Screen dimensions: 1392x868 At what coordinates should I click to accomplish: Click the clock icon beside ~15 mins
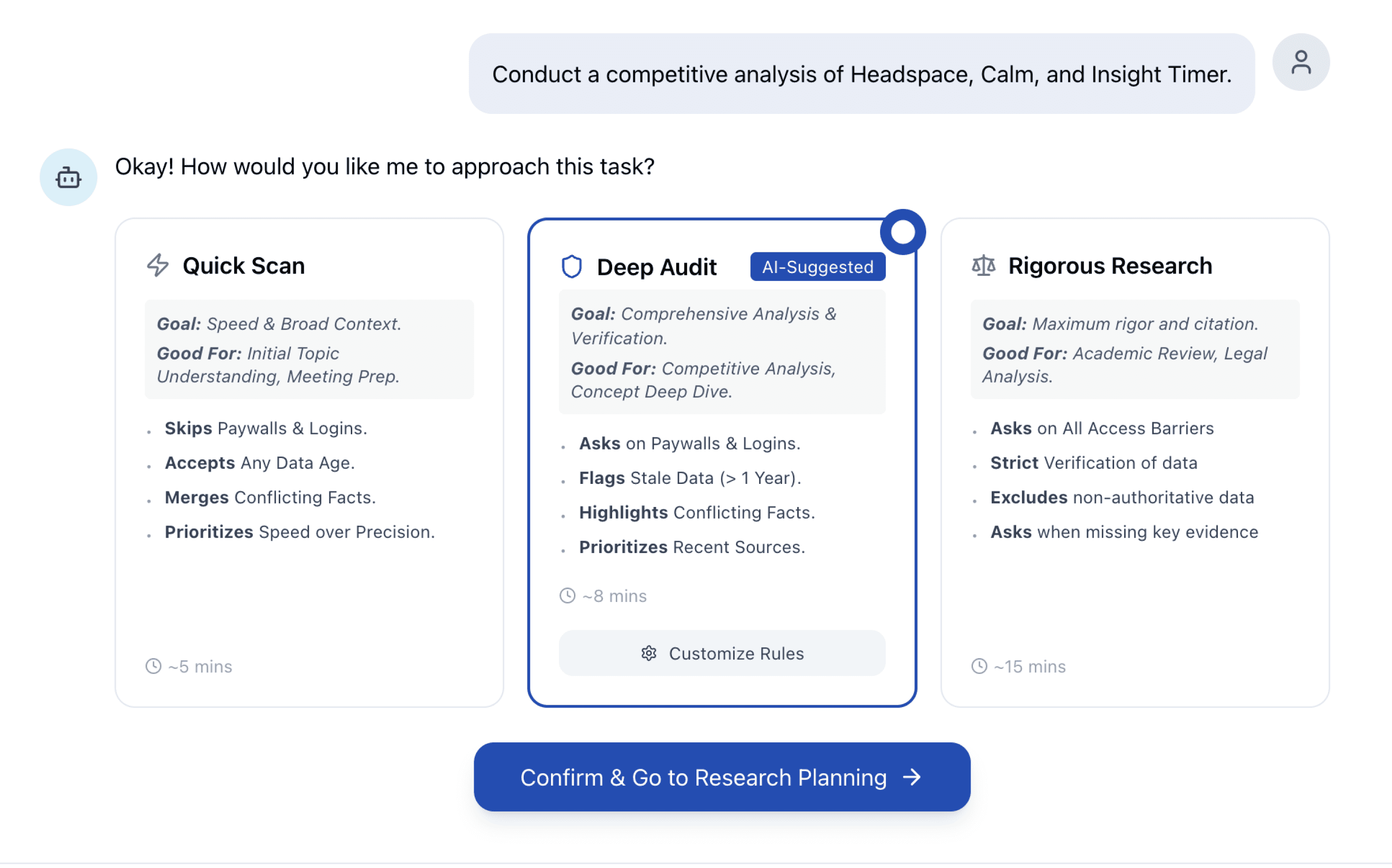[x=979, y=666]
